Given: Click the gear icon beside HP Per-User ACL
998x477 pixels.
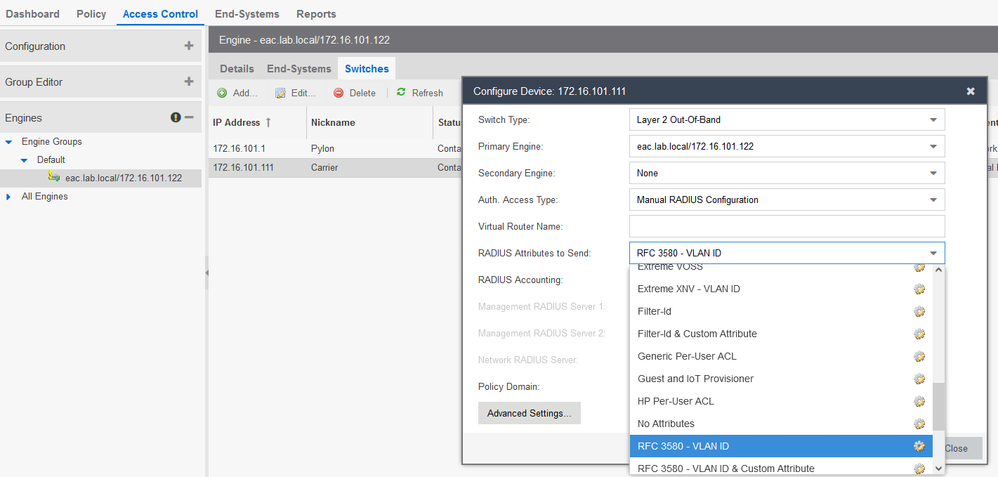Looking at the screenshot, I should [918, 401].
